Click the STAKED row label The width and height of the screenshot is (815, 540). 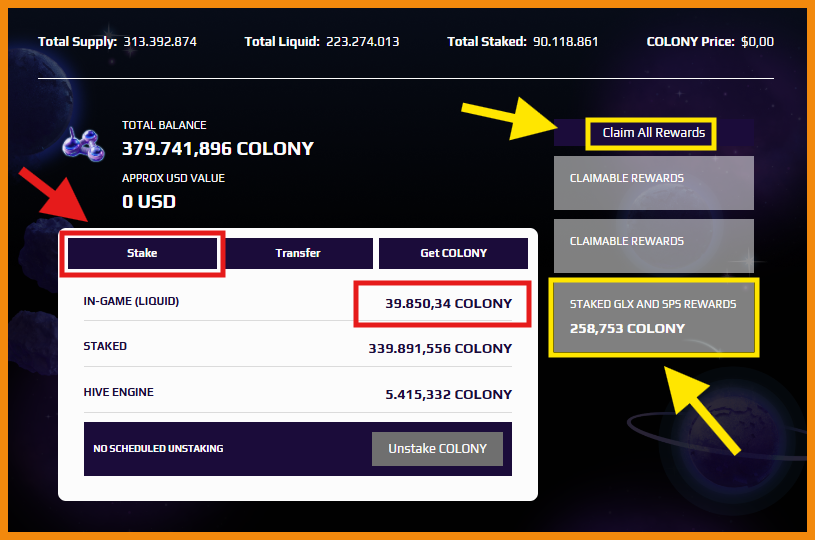105,346
